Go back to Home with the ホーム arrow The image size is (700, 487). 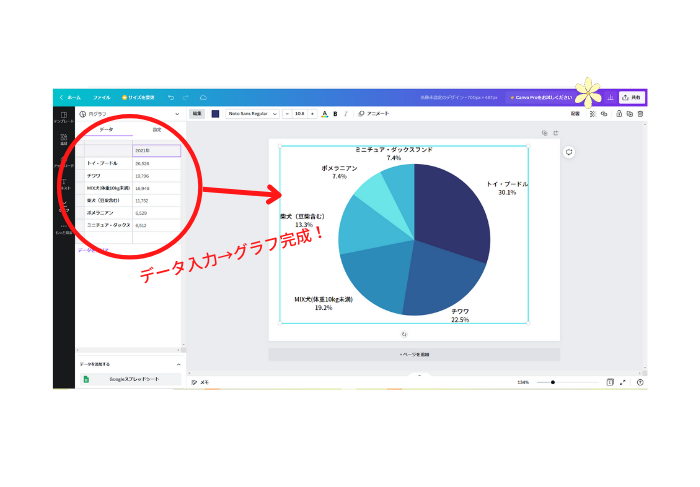tap(70, 97)
